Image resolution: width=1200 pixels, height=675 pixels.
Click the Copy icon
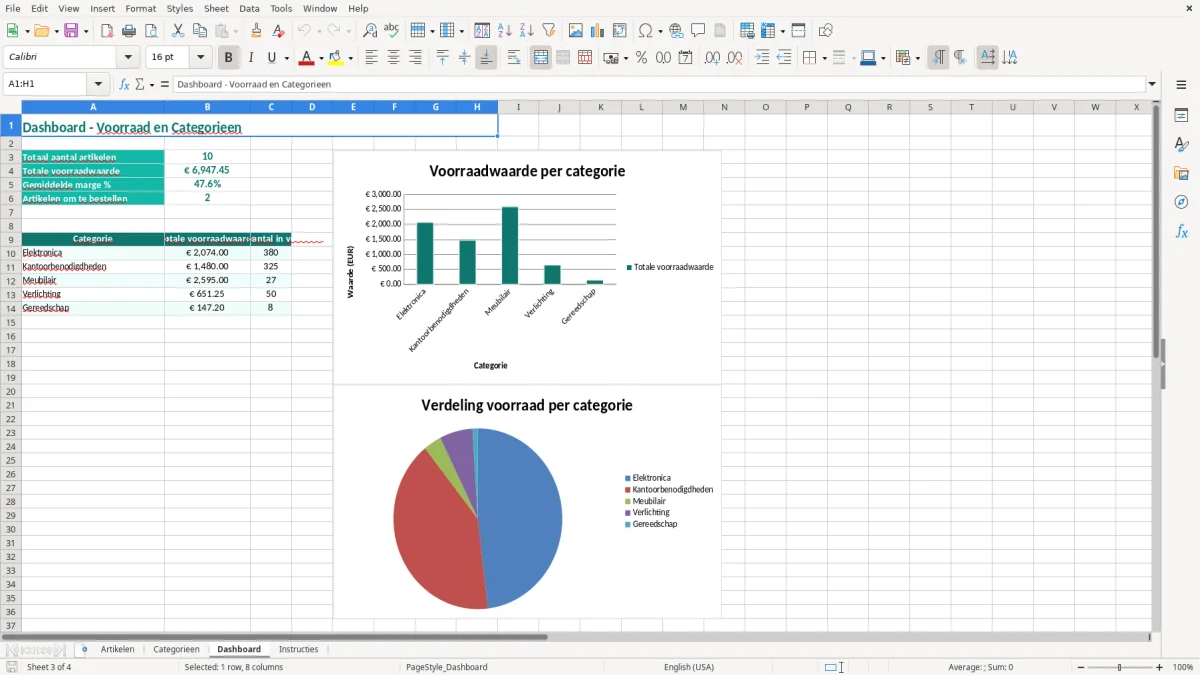click(x=200, y=31)
